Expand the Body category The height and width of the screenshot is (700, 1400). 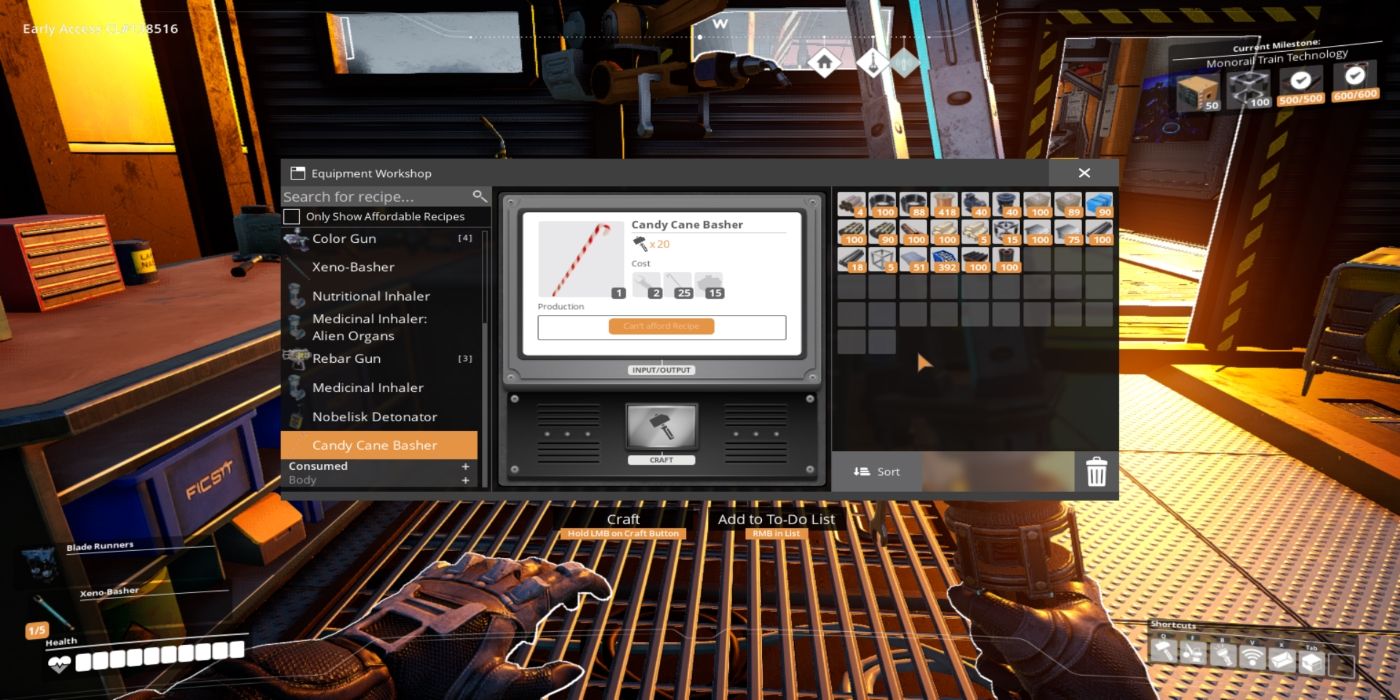point(465,481)
